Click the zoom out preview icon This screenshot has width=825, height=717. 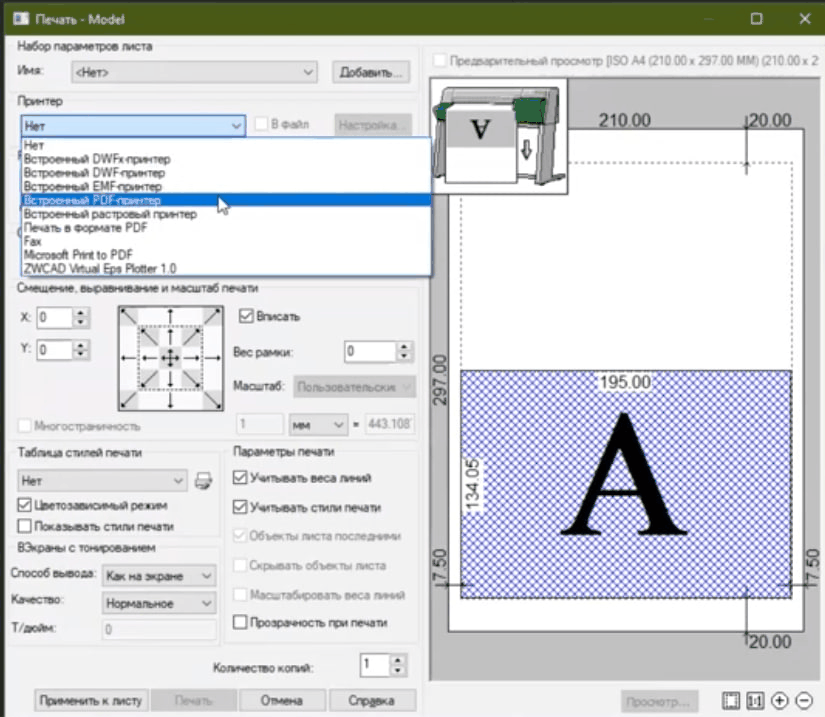tap(803, 701)
